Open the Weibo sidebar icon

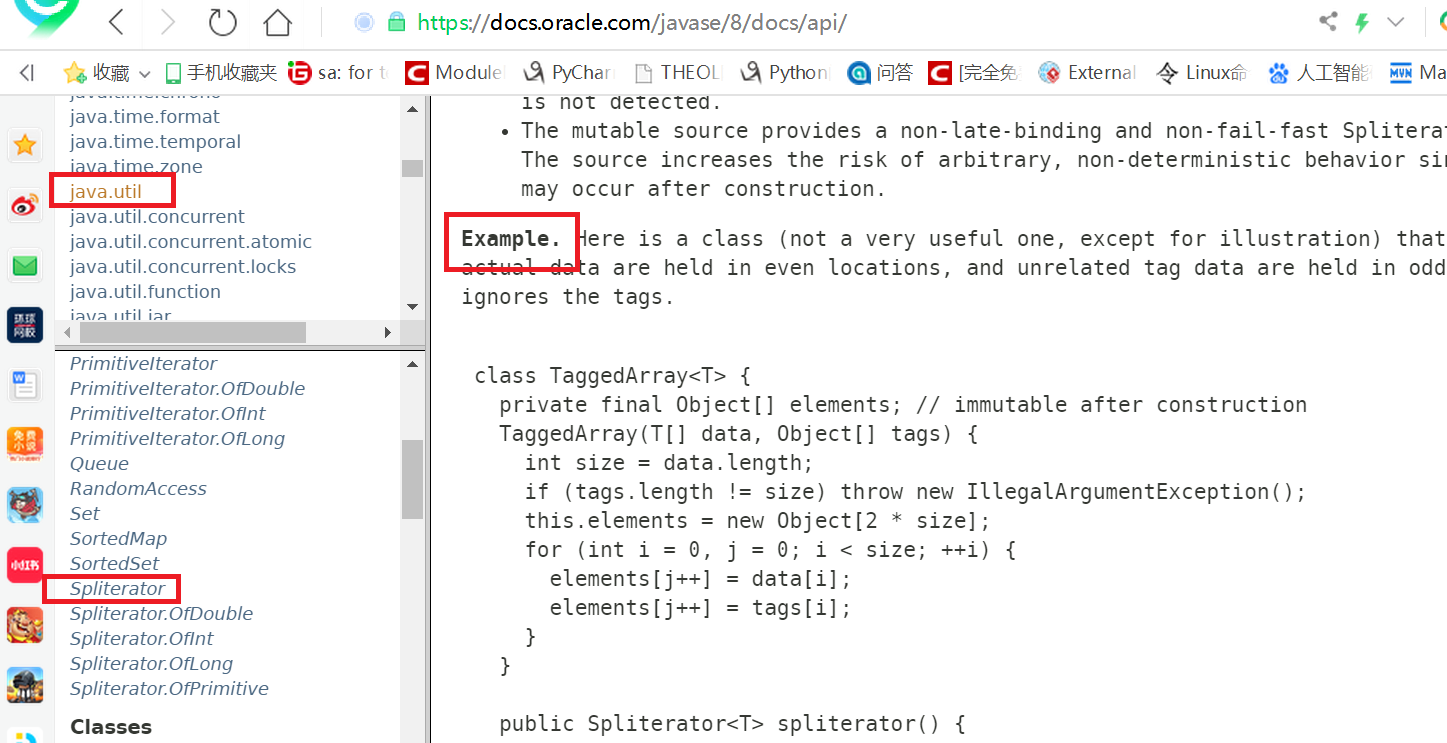[25, 206]
